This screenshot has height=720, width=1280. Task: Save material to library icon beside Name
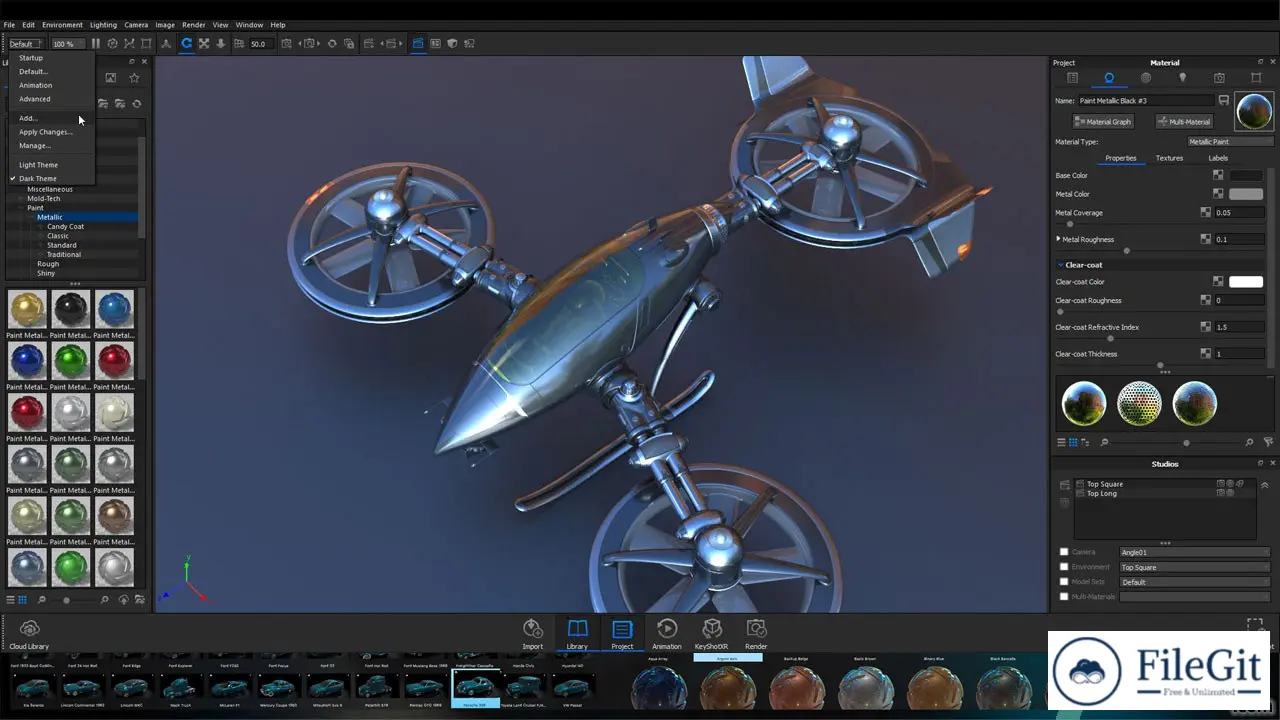pyautogui.click(x=1223, y=100)
